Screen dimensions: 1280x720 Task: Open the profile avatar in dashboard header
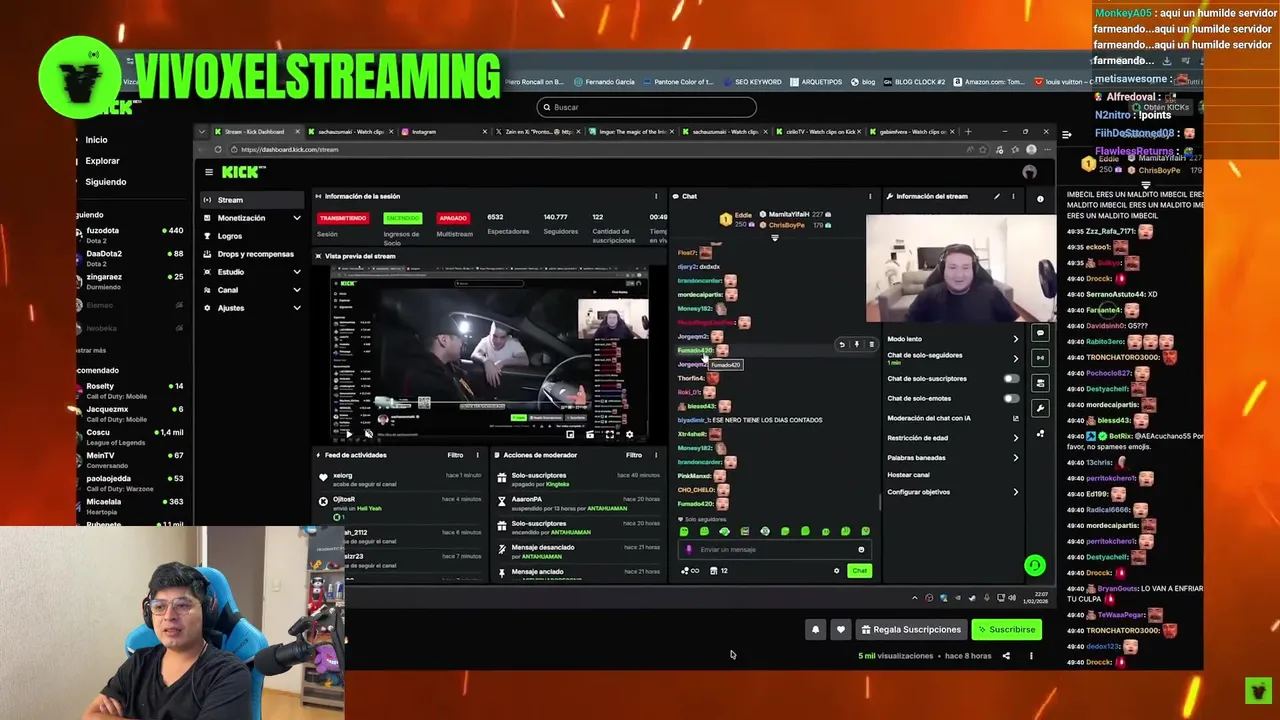tap(1029, 172)
